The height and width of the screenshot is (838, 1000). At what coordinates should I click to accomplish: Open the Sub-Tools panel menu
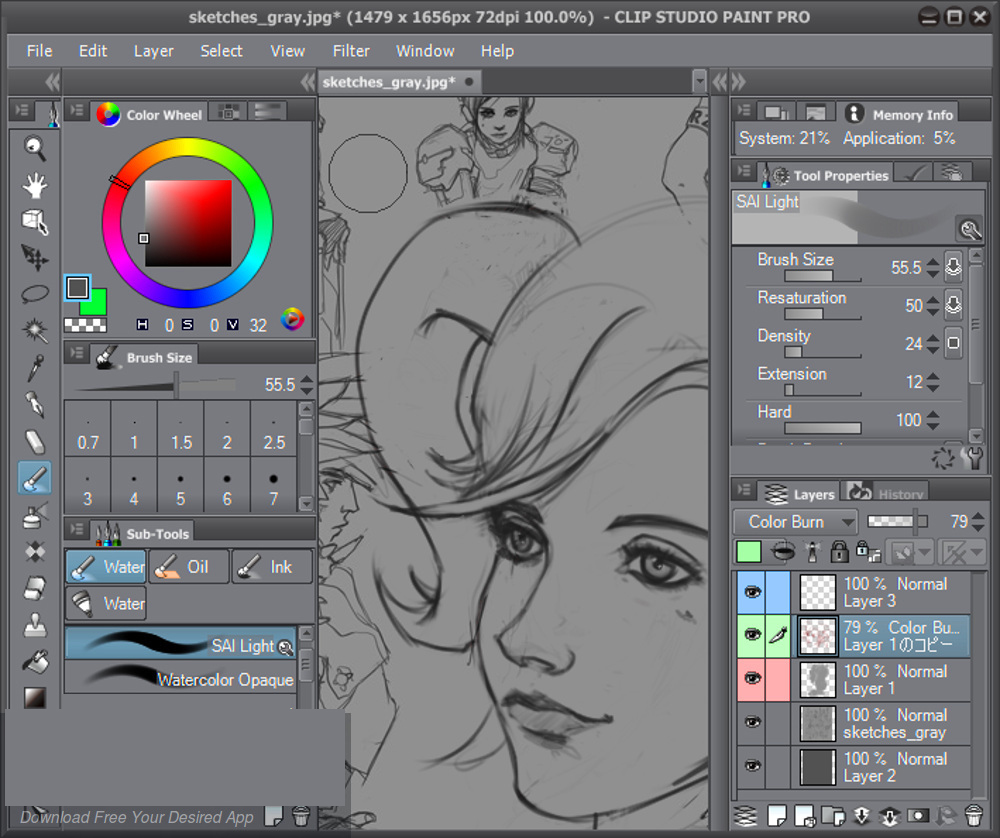pyautogui.click(x=77, y=529)
